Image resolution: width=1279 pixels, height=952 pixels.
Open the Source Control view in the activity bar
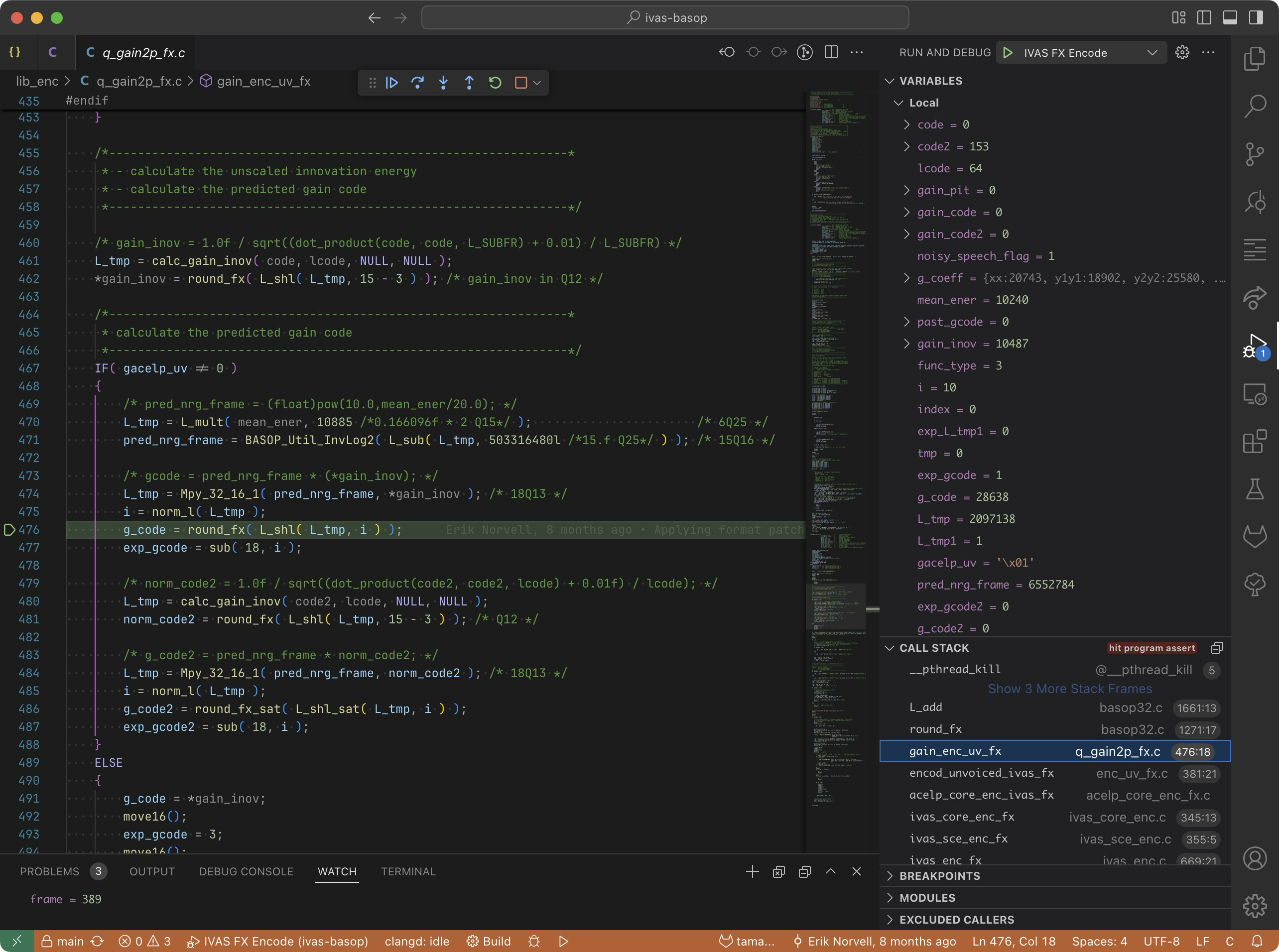[x=1254, y=154]
